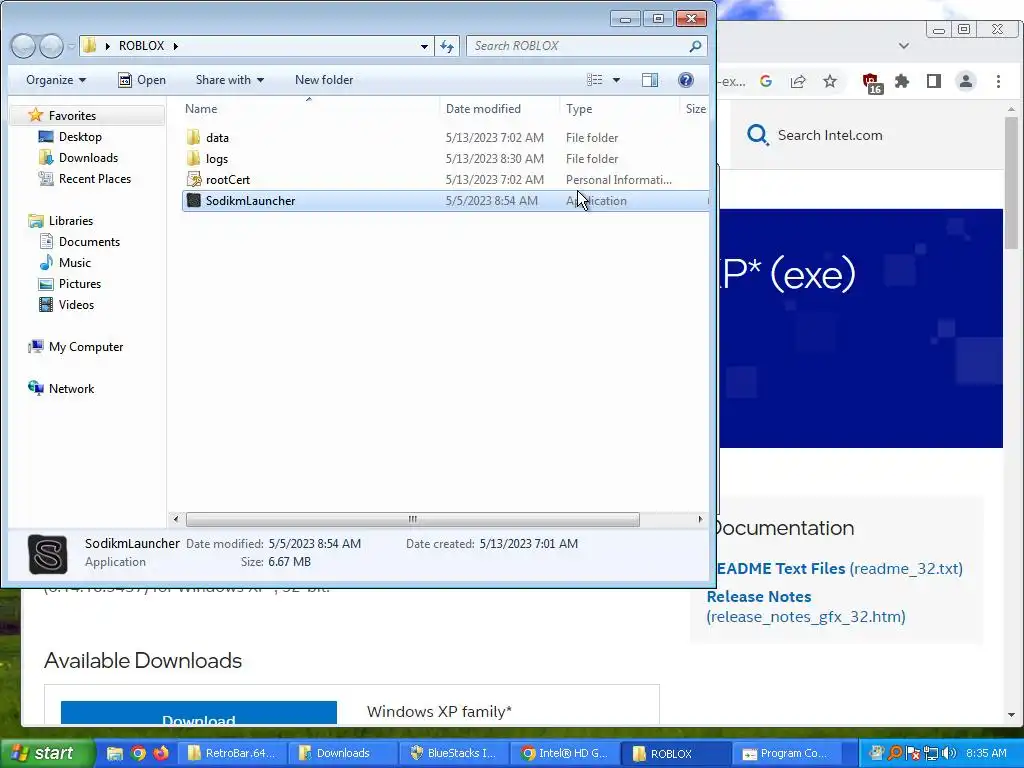The image size is (1024, 768).
Task: Click Open in the Explorer toolbar
Action: click(x=142, y=80)
